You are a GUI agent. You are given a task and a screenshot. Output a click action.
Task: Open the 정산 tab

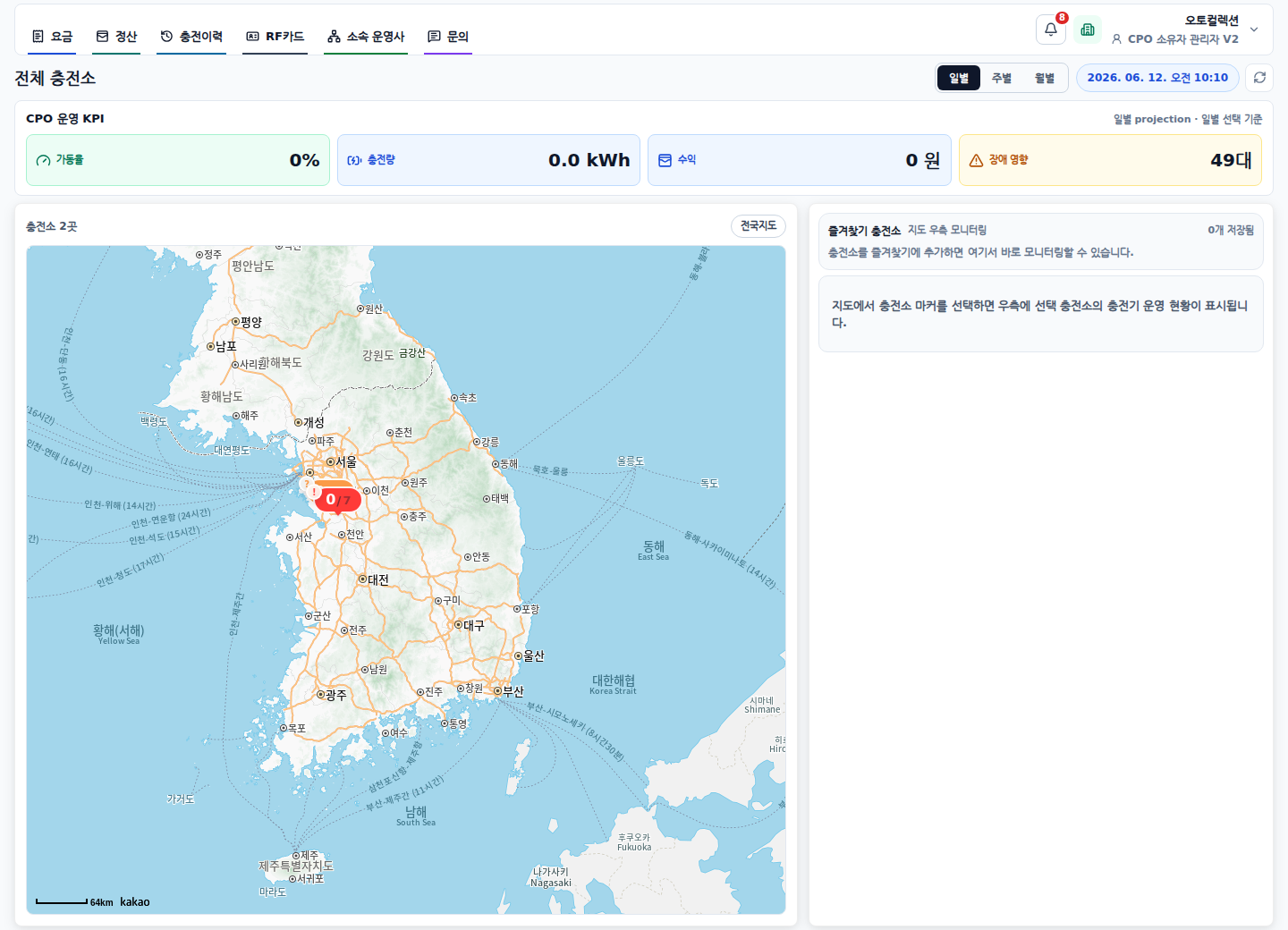117,37
